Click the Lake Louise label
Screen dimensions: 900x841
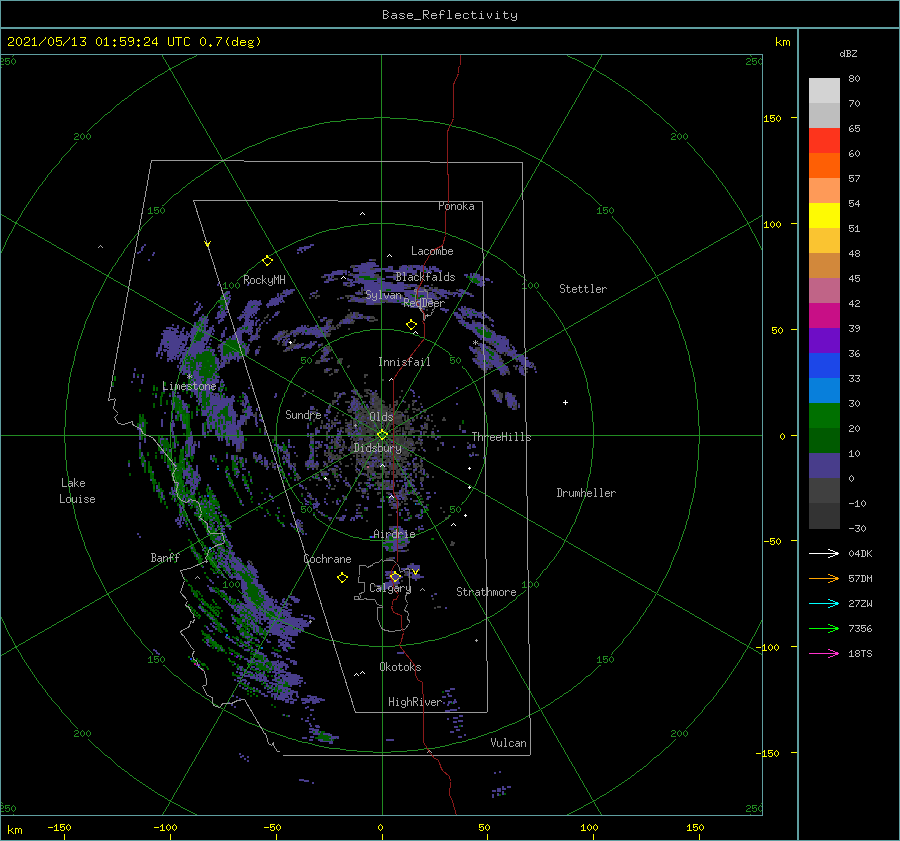77,491
